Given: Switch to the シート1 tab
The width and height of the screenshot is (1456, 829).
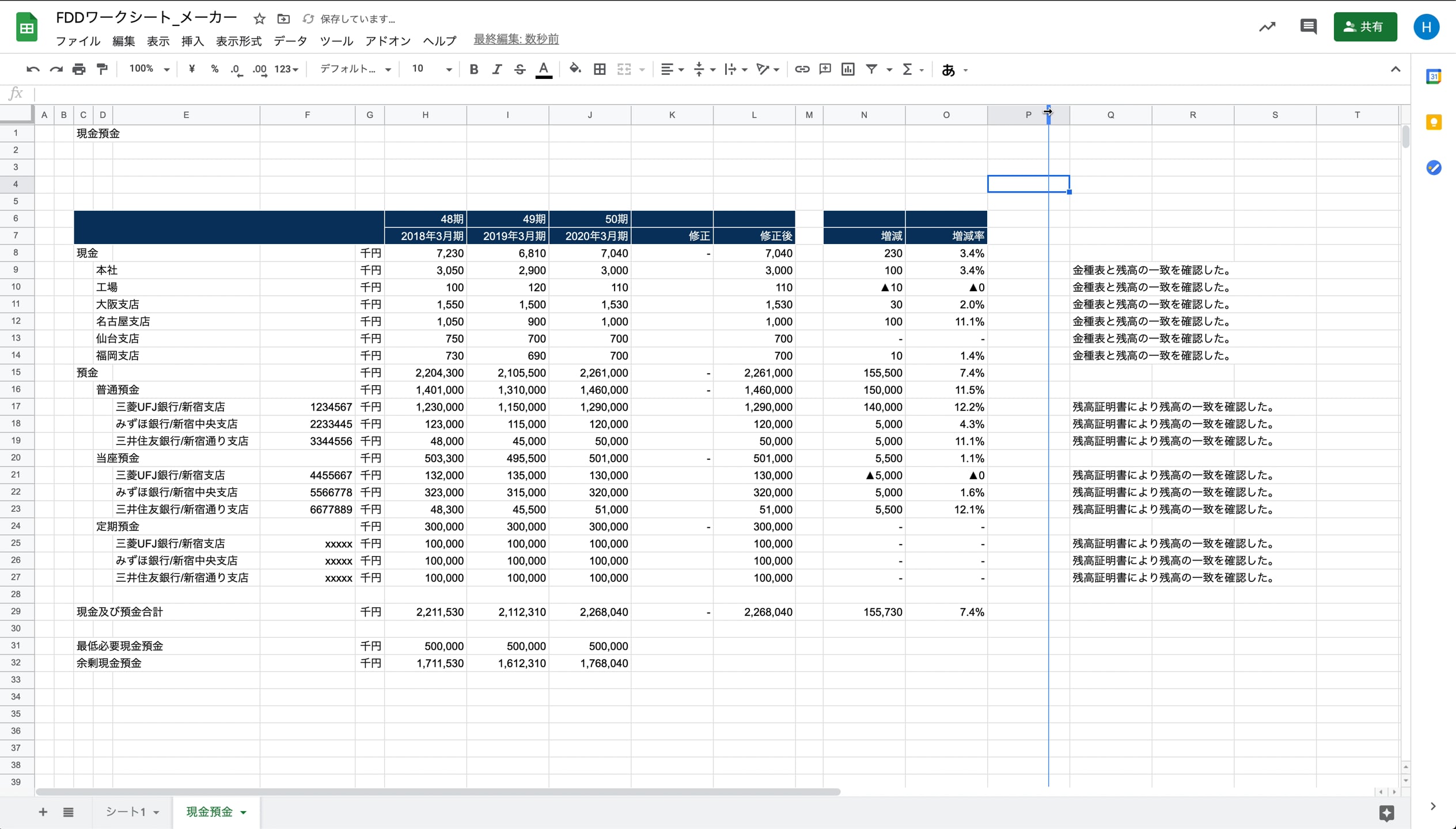Looking at the screenshot, I should coord(126,812).
